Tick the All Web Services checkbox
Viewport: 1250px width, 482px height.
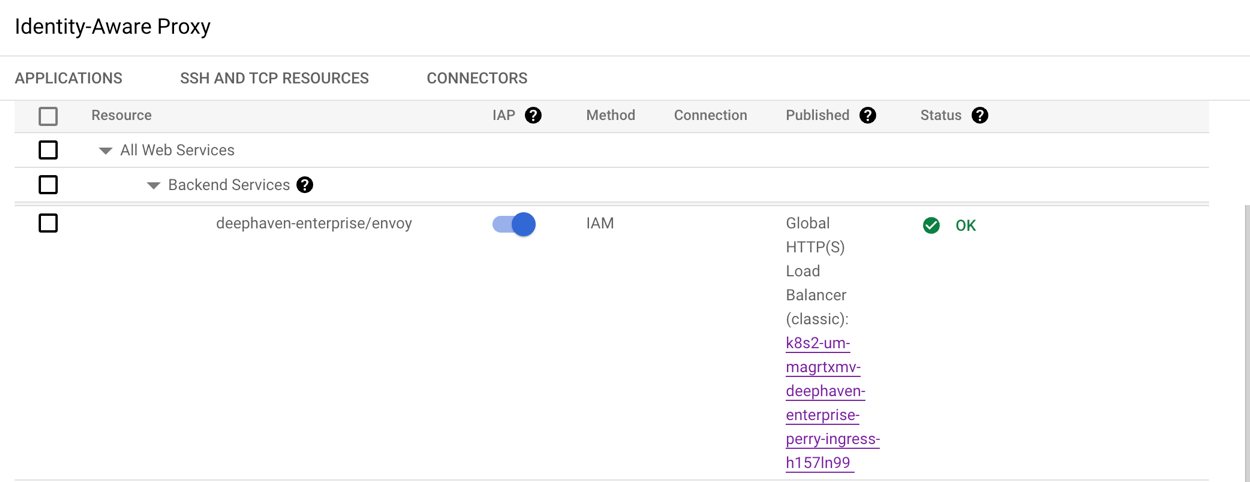point(48,150)
